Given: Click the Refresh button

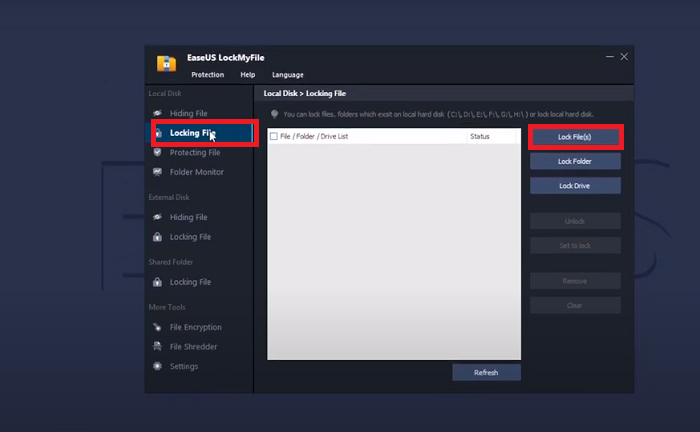Looking at the screenshot, I should pyautogui.click(x=486, y=372).
